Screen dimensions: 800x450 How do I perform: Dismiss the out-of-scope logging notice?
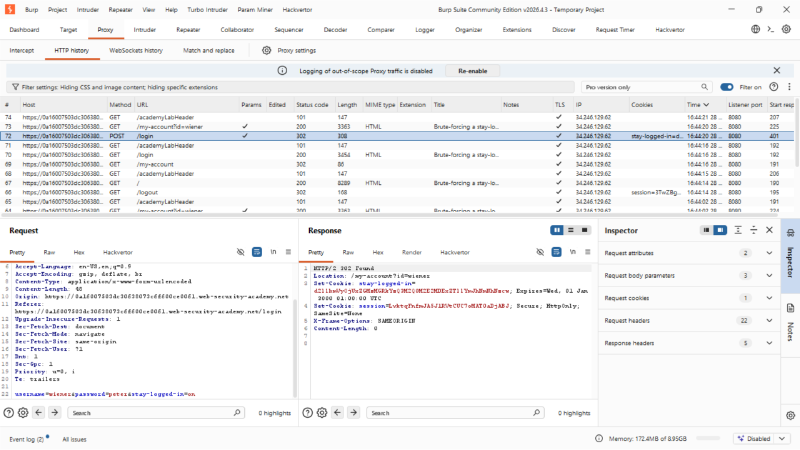(x=777, y=70)
